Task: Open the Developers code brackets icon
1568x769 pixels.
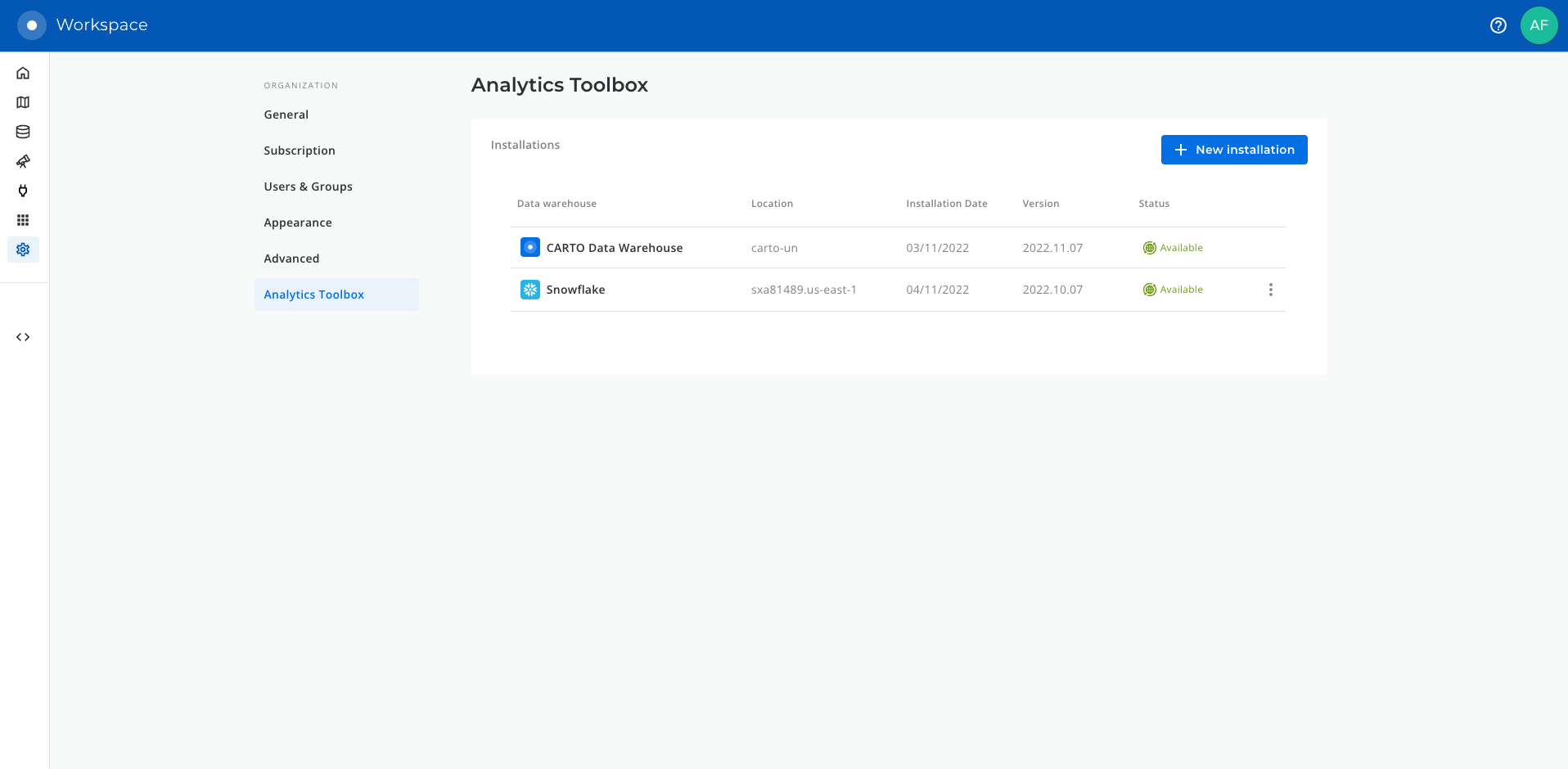Action: click(23, 337)
